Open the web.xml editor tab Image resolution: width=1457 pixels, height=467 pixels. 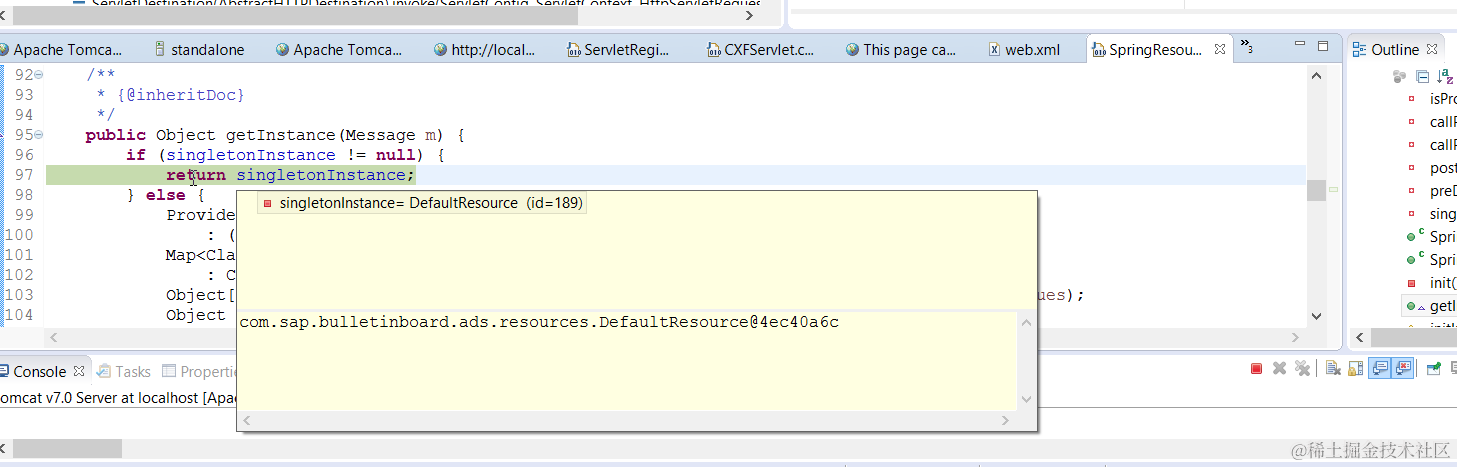(1023, 49)
